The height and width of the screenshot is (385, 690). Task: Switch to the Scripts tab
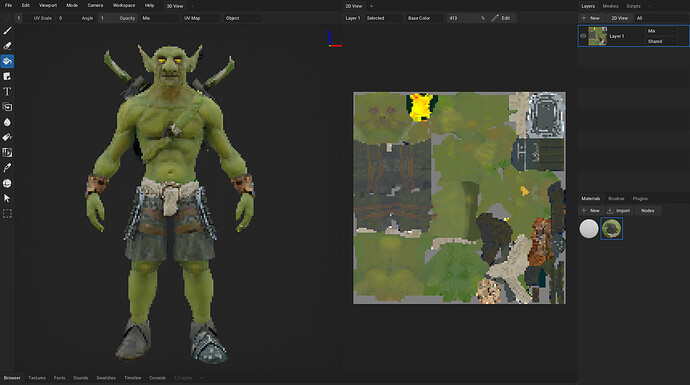click(633, 6)
